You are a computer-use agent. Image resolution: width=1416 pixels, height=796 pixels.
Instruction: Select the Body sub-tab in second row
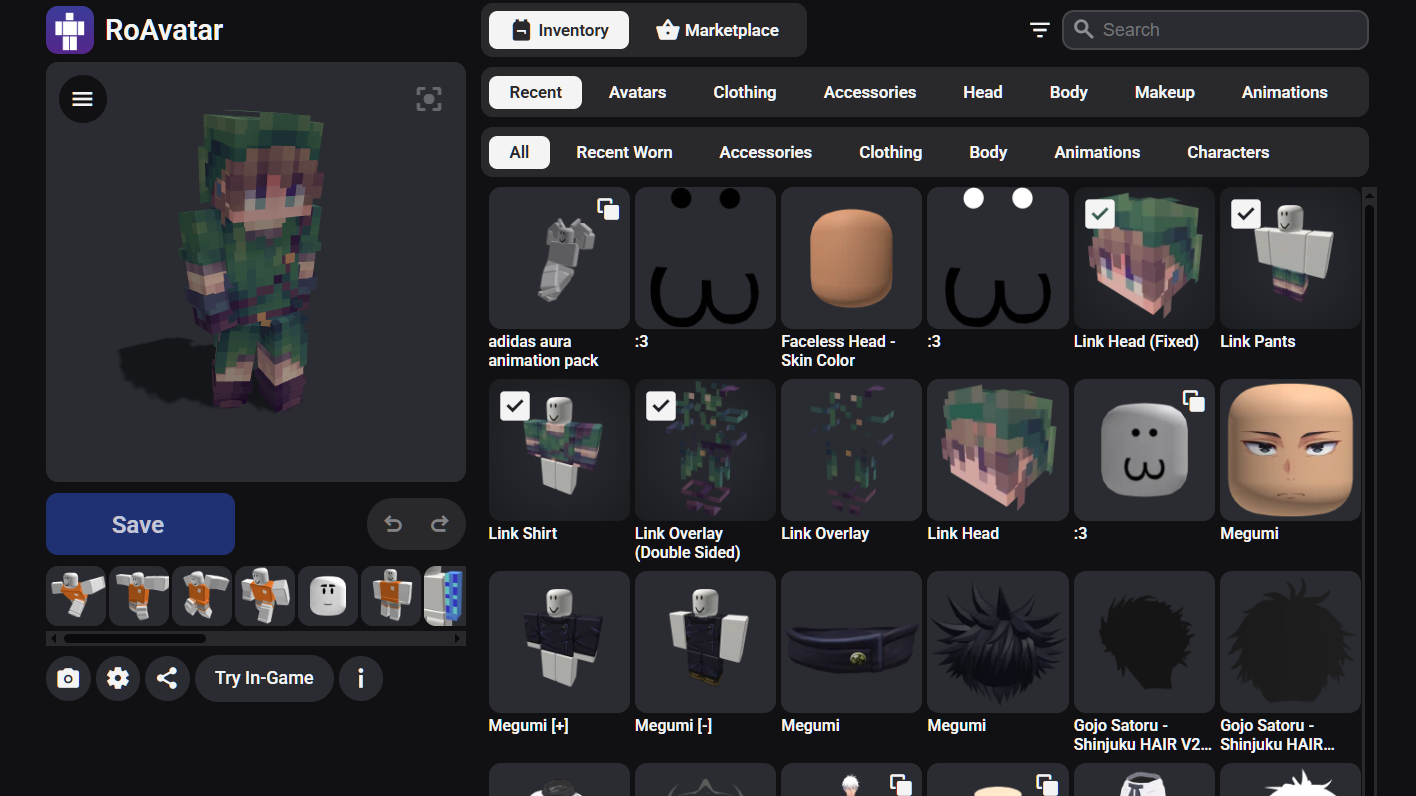click(987, 152)
